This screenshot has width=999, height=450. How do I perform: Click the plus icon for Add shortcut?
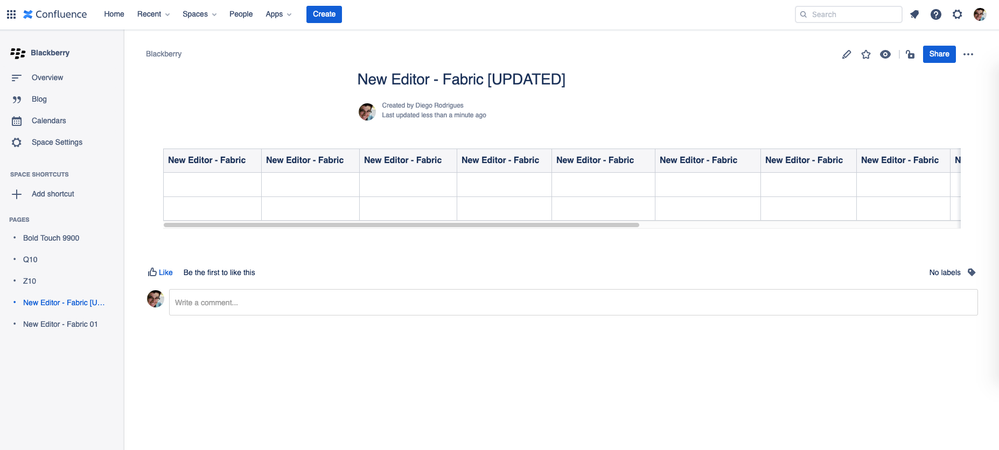click(x=17, y=194)
